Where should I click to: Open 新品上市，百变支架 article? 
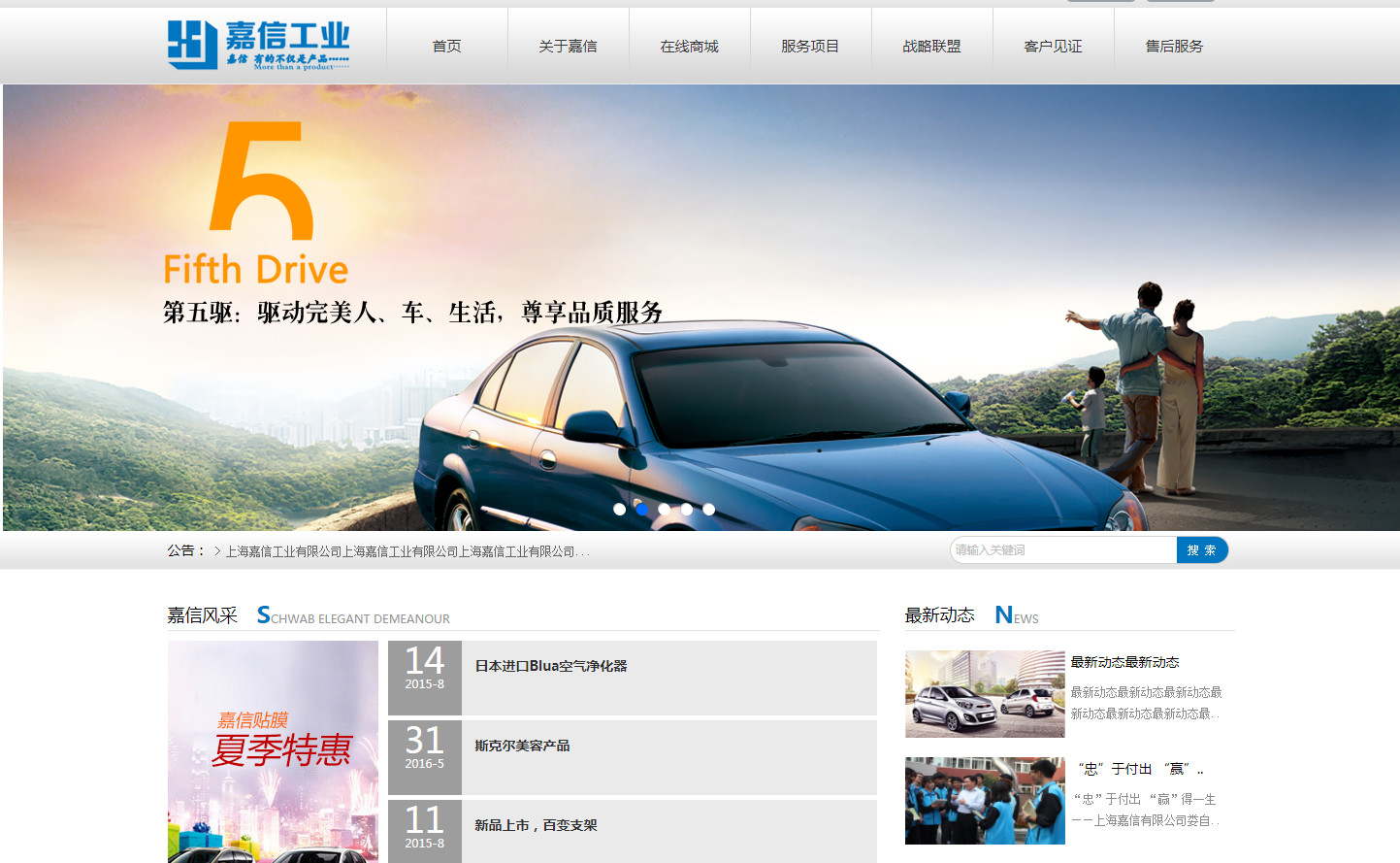[536, 825]
